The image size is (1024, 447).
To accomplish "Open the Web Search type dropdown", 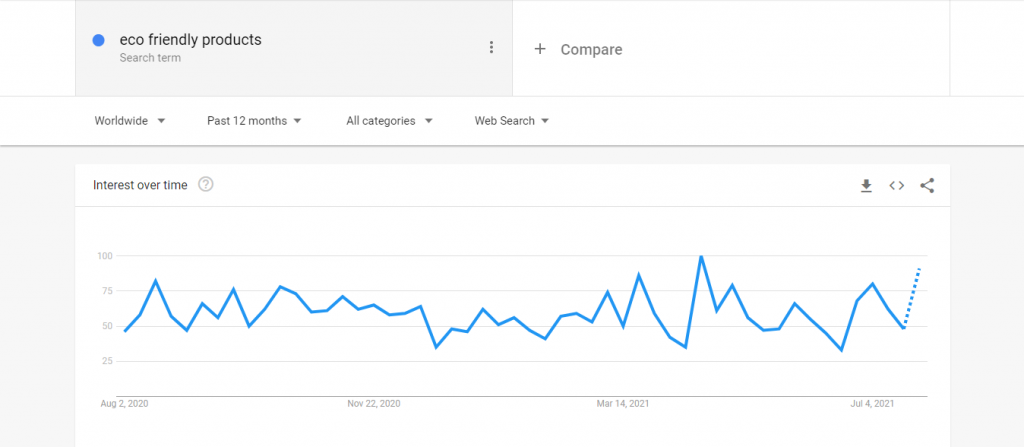I will pyautogui.click(x=511, y=121).
